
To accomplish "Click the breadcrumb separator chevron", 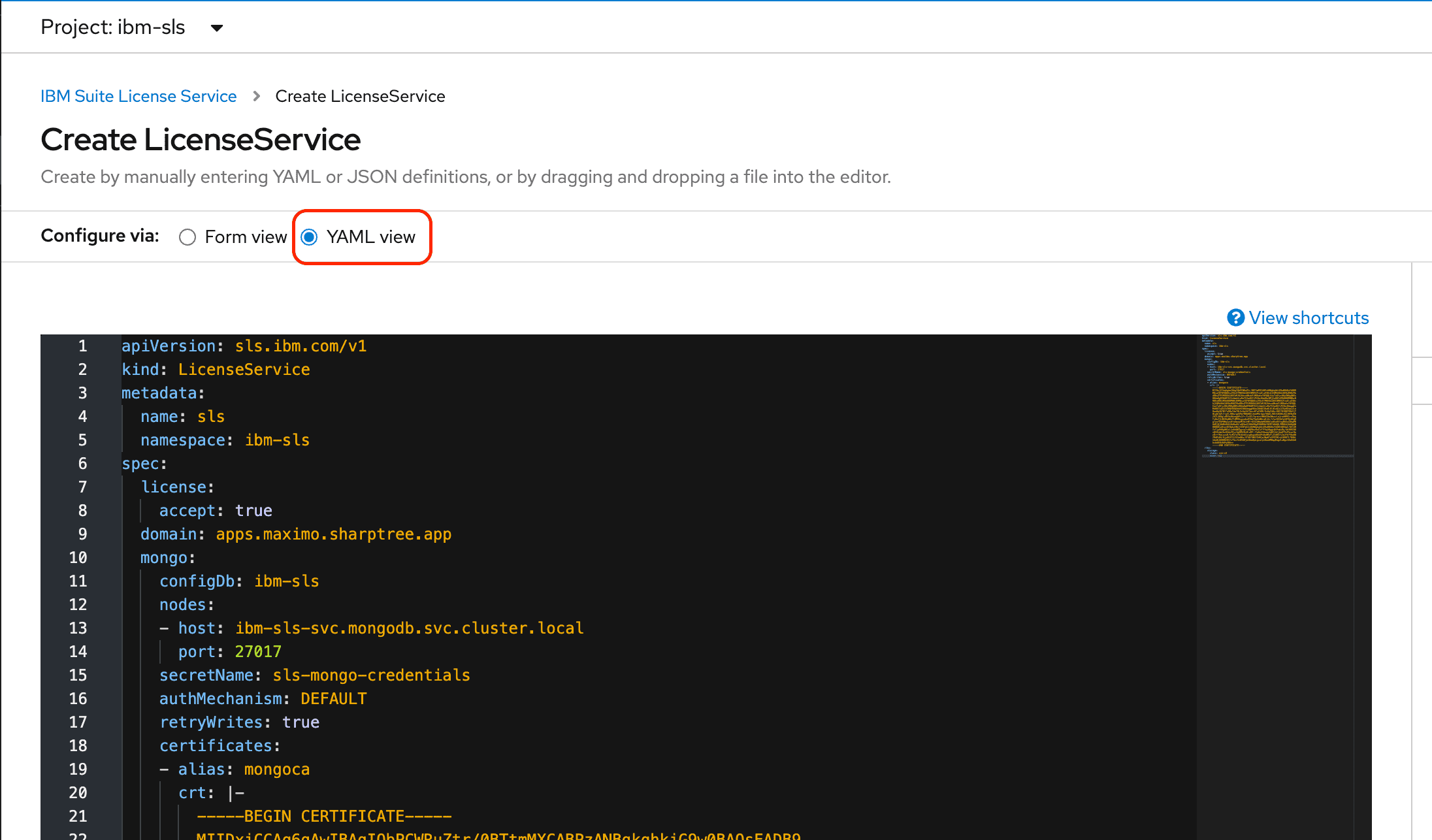I will coord(256,97).
